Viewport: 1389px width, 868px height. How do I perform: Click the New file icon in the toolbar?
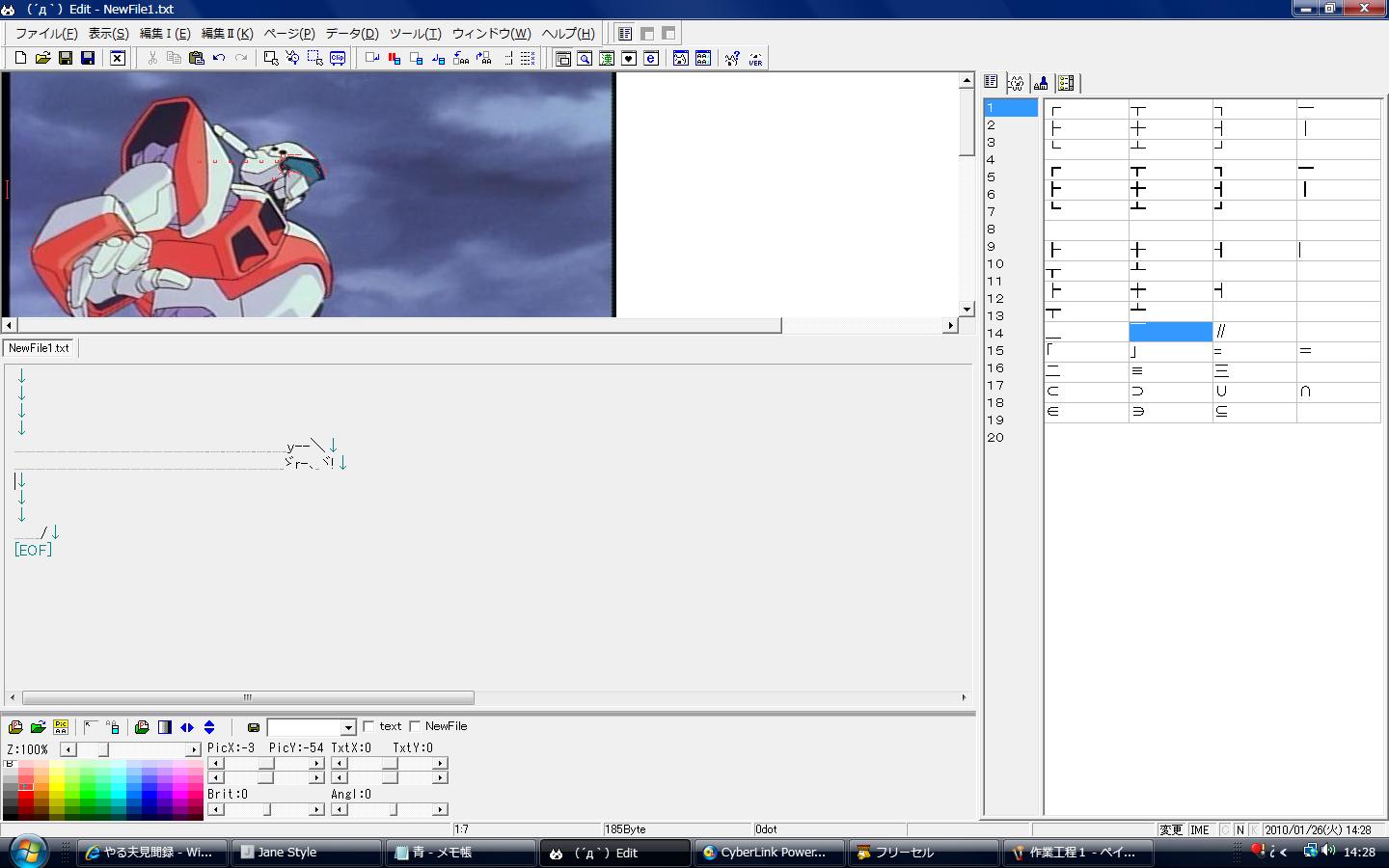point(20,58)
